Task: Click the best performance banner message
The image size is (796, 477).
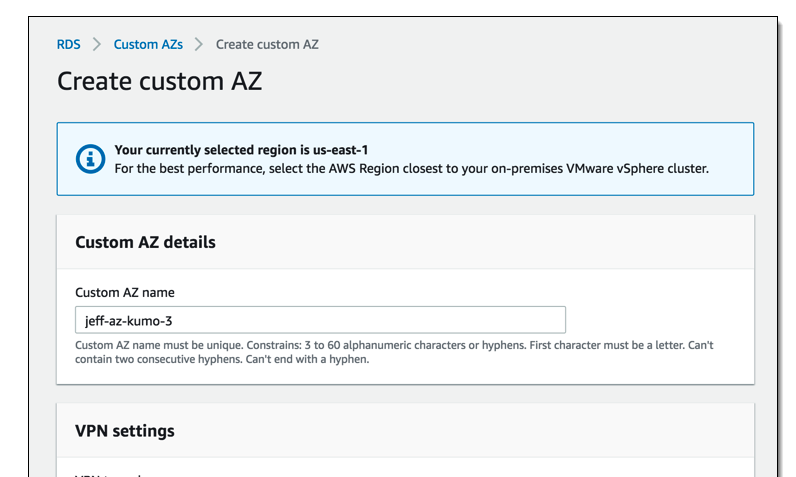Action: pos(411,168)
